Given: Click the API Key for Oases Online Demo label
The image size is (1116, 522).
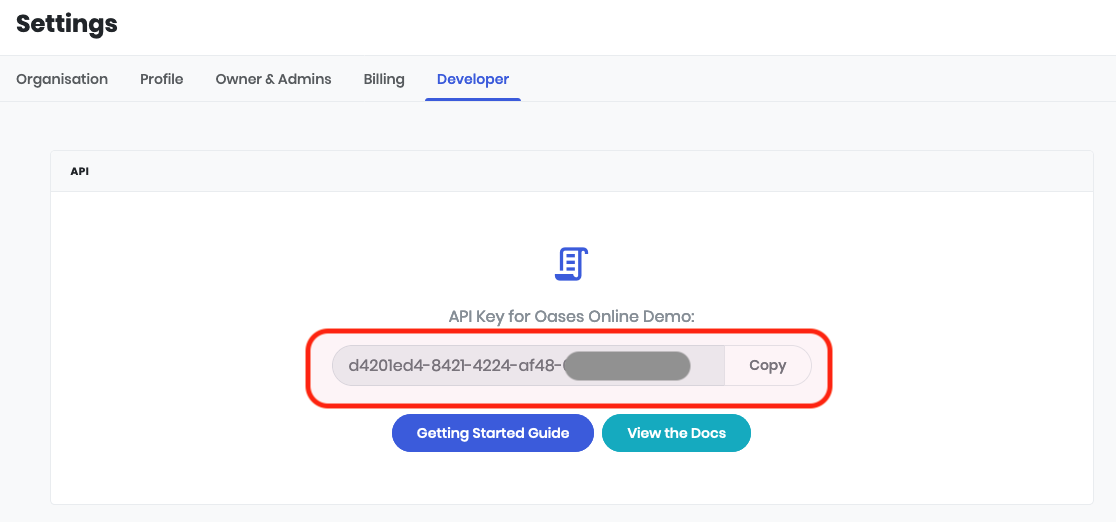Looking at the screenshot, I should coord(572,316).
